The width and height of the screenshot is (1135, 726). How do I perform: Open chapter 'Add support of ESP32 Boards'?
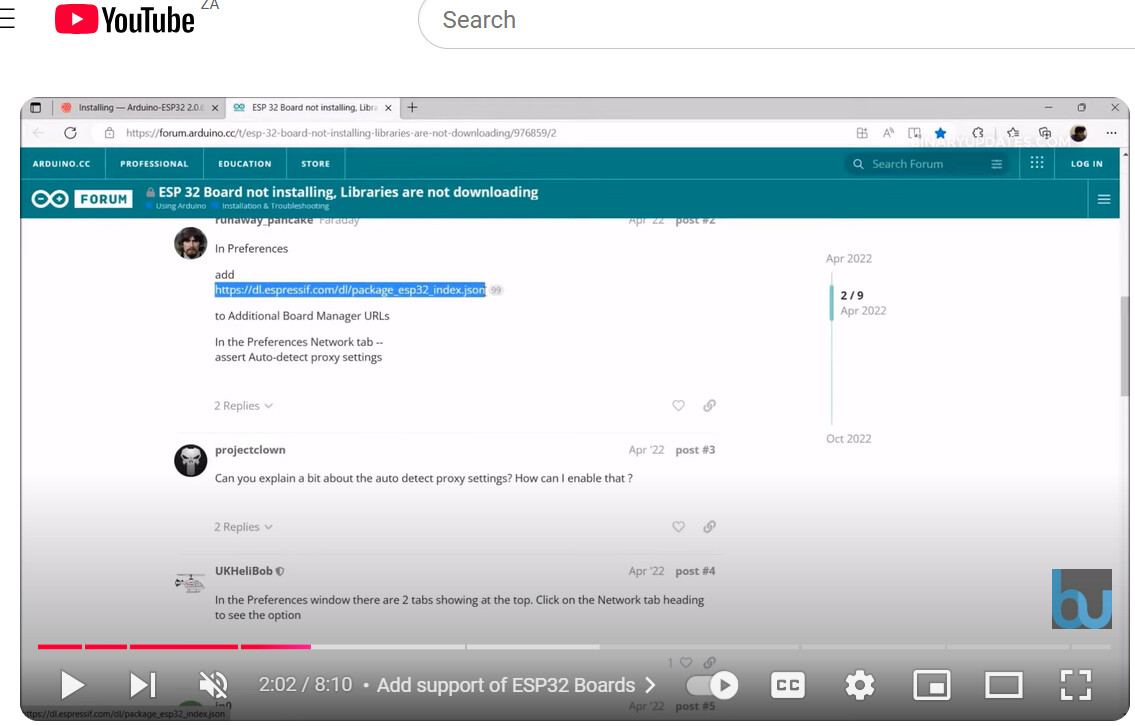coord(516,685)
